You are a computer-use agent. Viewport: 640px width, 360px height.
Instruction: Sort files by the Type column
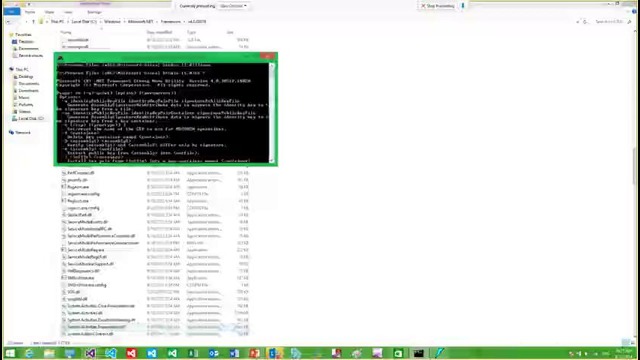pos(191,32)
